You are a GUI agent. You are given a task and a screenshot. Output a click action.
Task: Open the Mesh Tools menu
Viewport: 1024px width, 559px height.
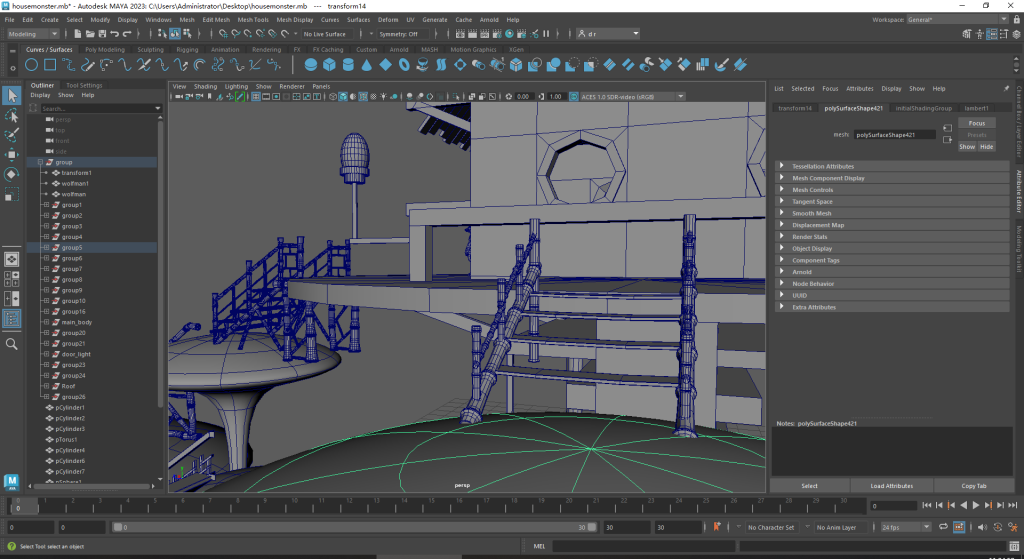pyautogui.click(x=253, y=20)
